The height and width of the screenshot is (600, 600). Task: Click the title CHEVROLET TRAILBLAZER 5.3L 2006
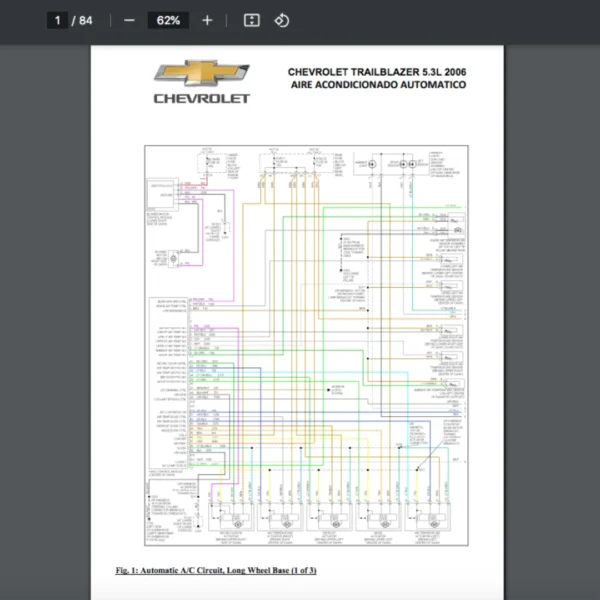click(x=376, y=72)
